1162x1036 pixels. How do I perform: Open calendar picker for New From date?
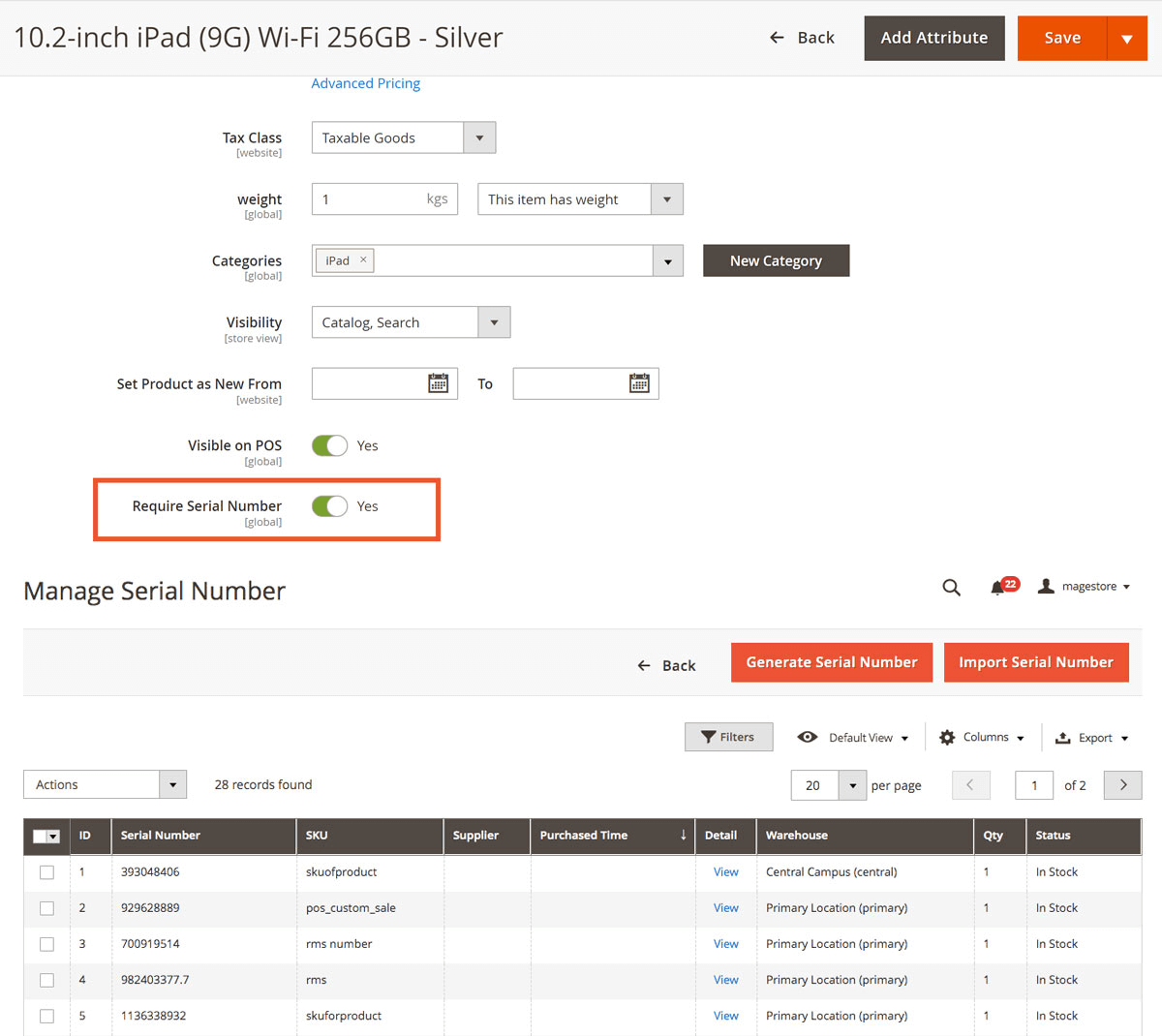[x=438, y=383]
